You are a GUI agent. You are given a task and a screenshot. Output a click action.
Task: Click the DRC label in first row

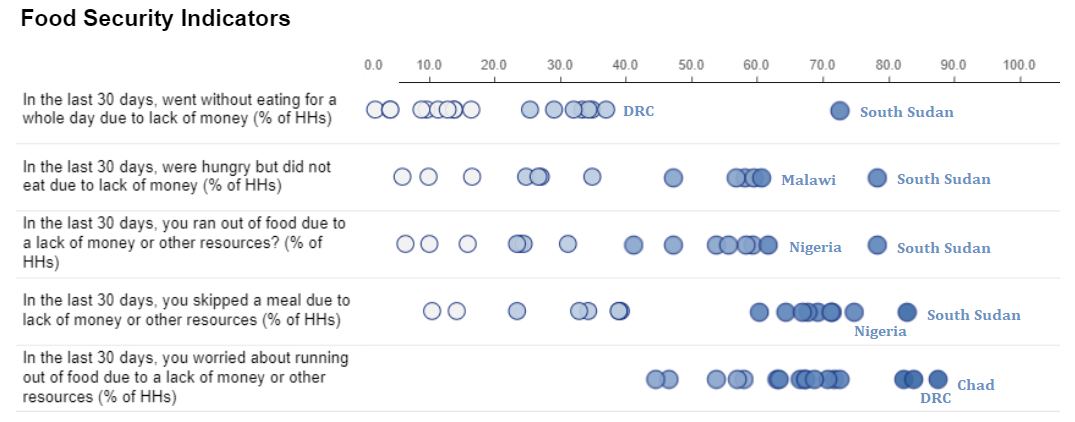coord(638,111)
